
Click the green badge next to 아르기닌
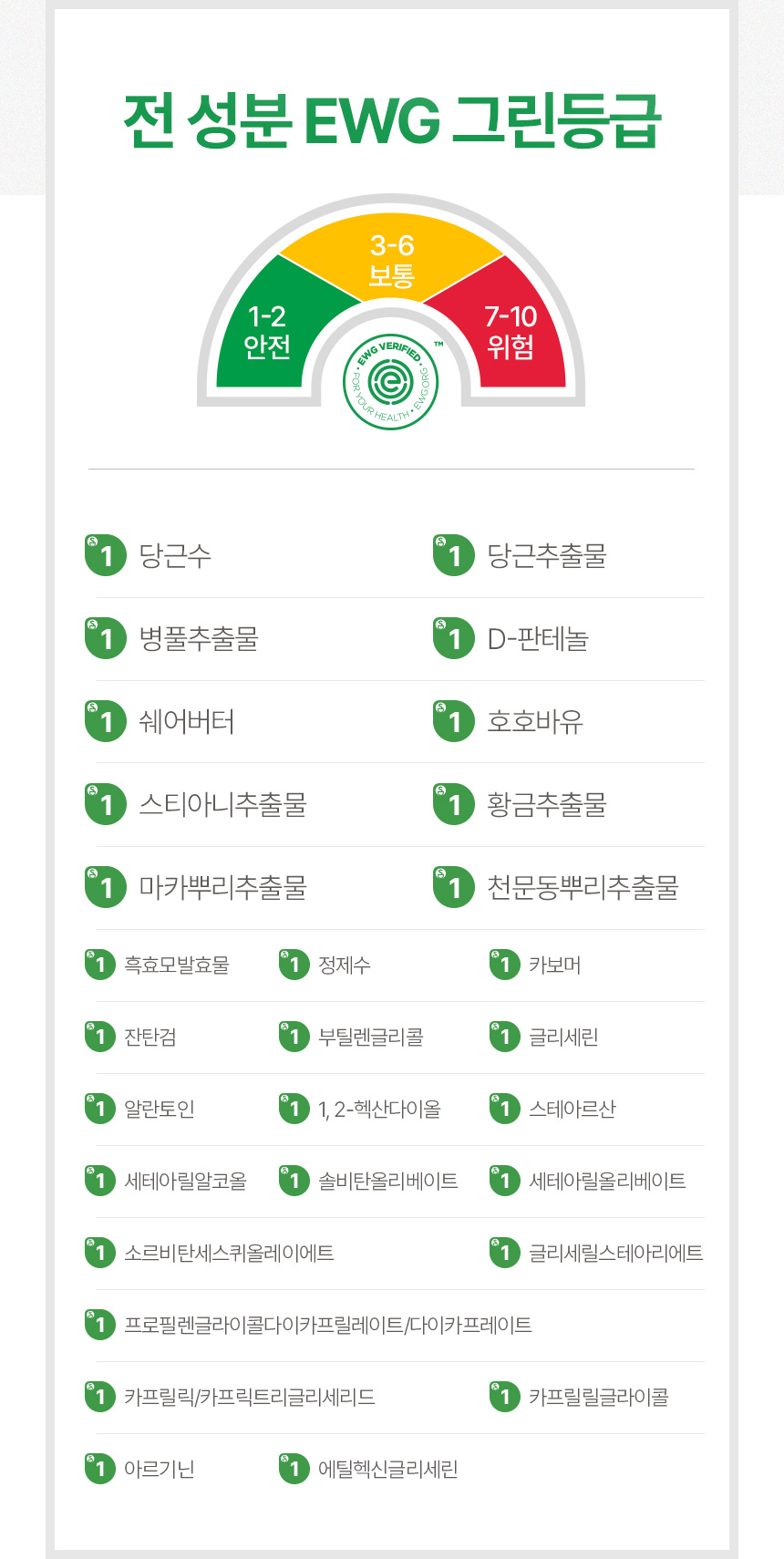point(99,1469)
